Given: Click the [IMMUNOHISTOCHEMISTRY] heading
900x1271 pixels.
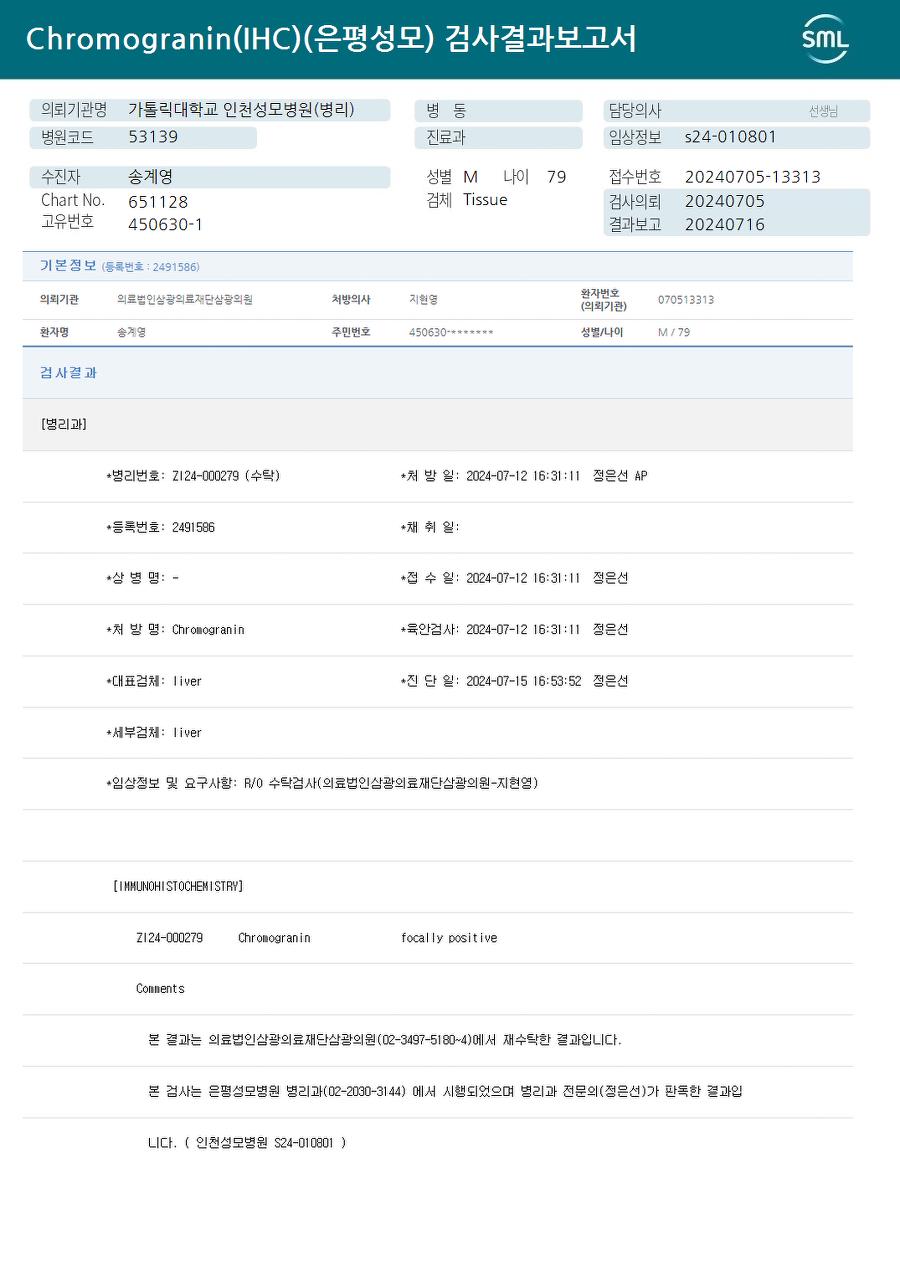Looking at the screenshot, I should coord(178,887).
